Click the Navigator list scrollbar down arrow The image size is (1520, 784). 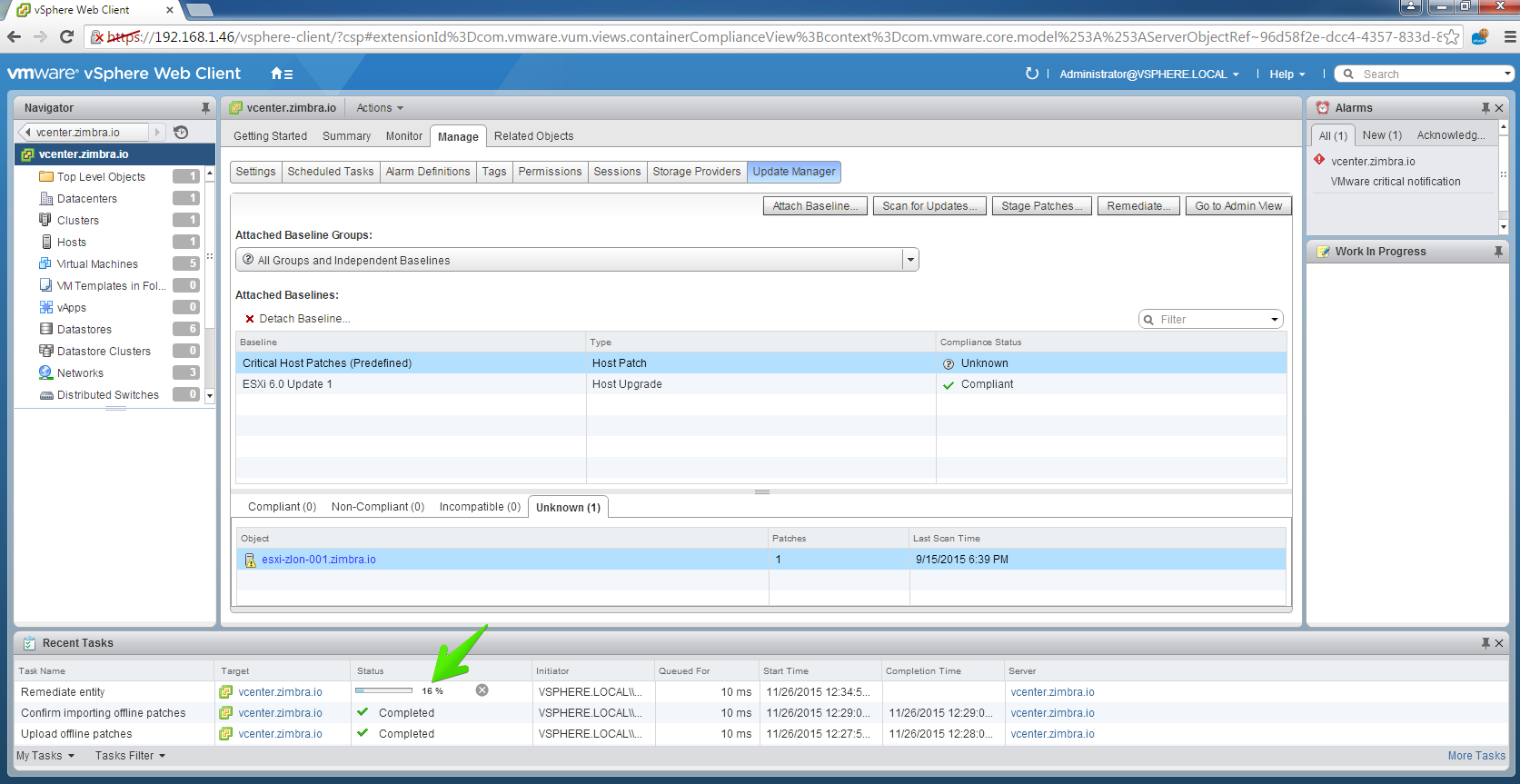pos(210,396)
